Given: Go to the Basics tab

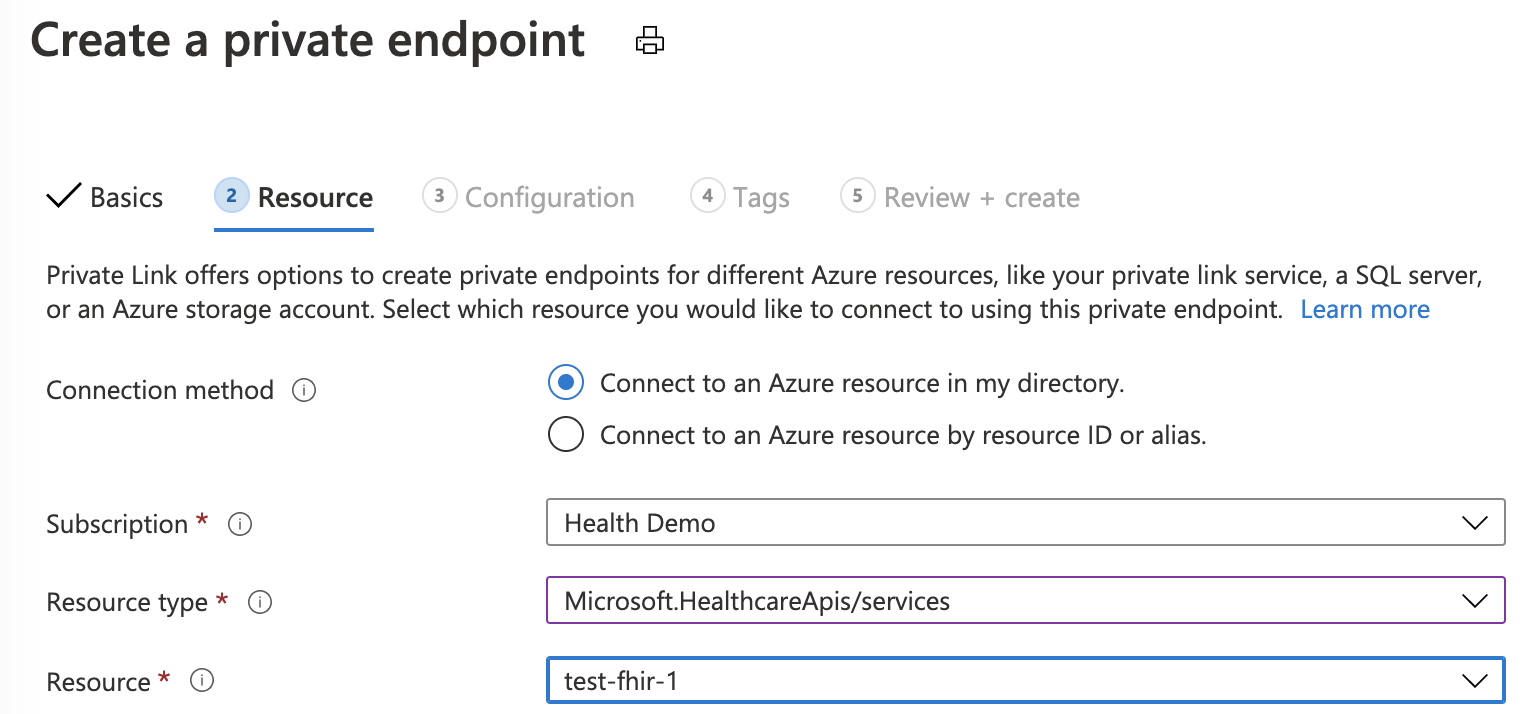Looking at the screenshot, I should [x=126, y=197].
